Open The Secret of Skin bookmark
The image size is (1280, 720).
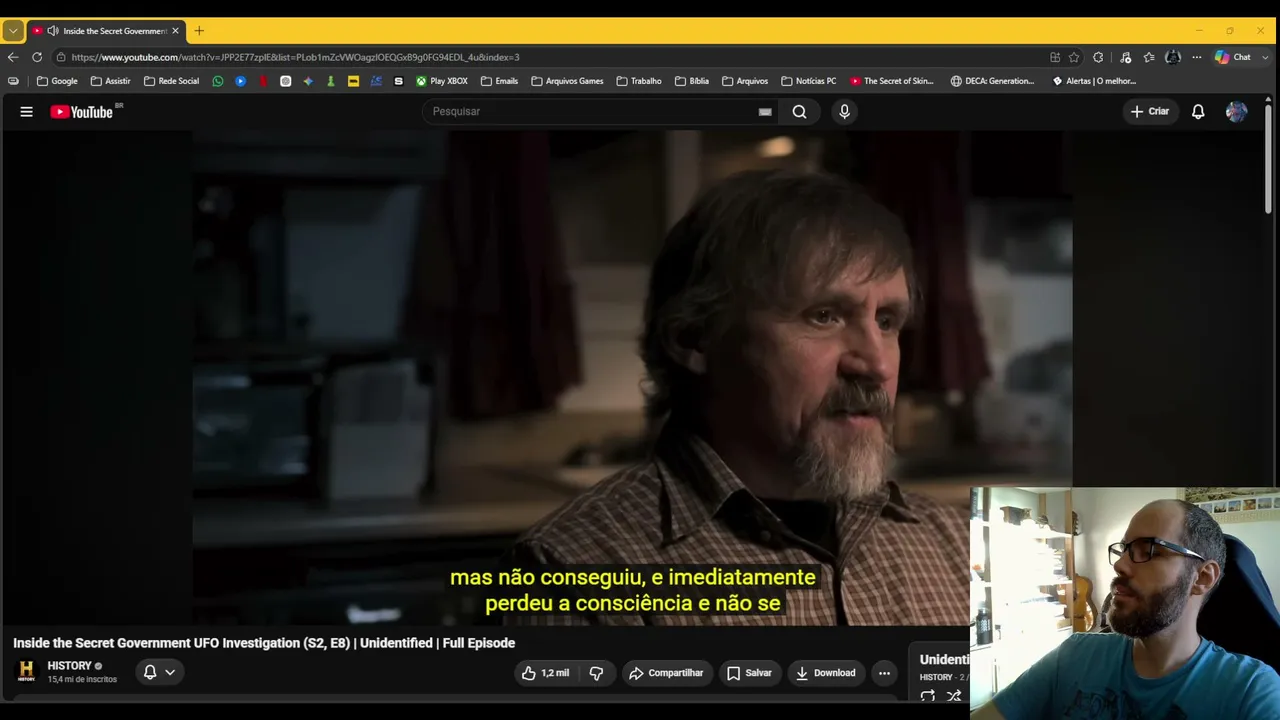point(892,81)
